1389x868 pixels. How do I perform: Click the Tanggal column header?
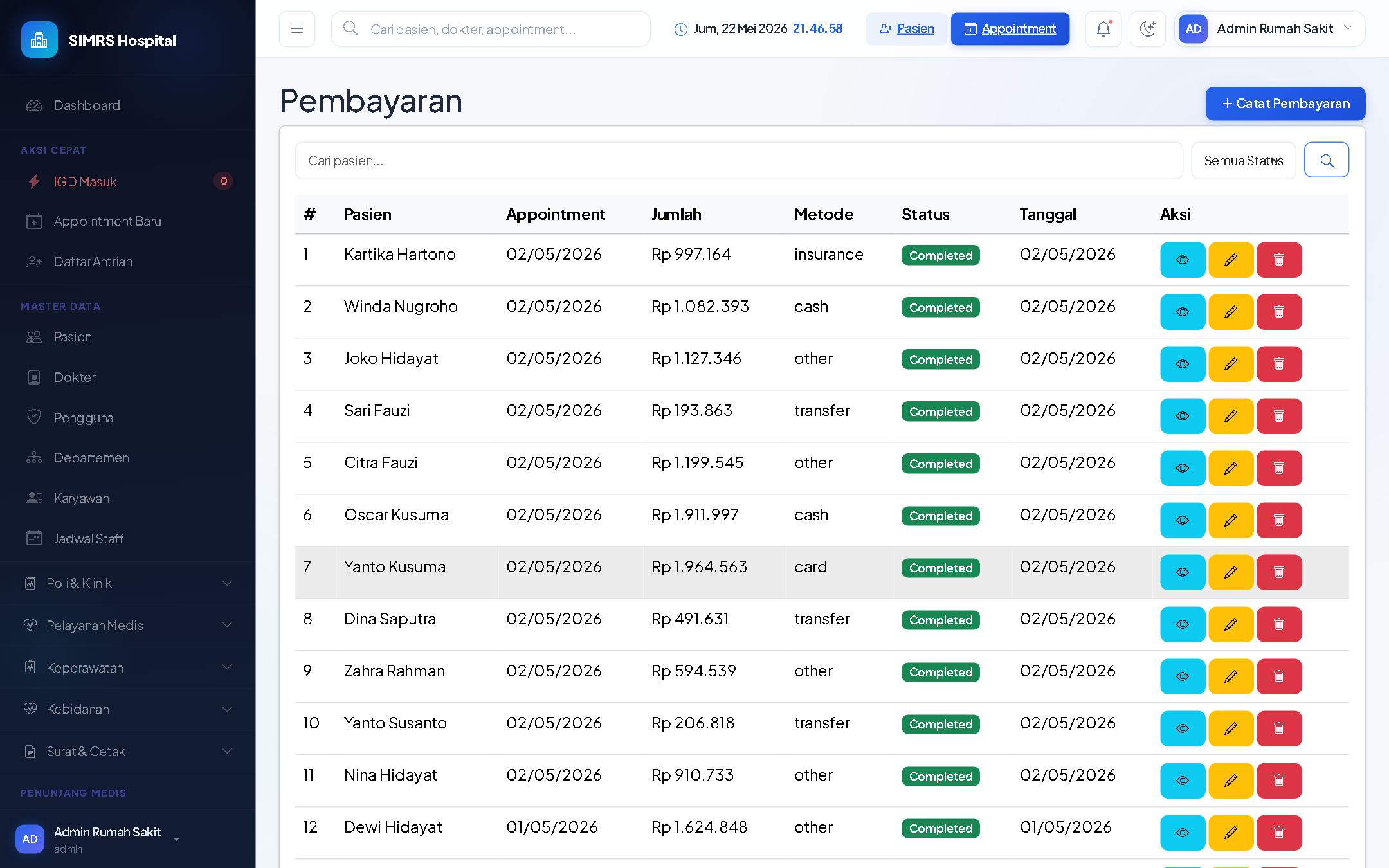[x=1048, y=215]
